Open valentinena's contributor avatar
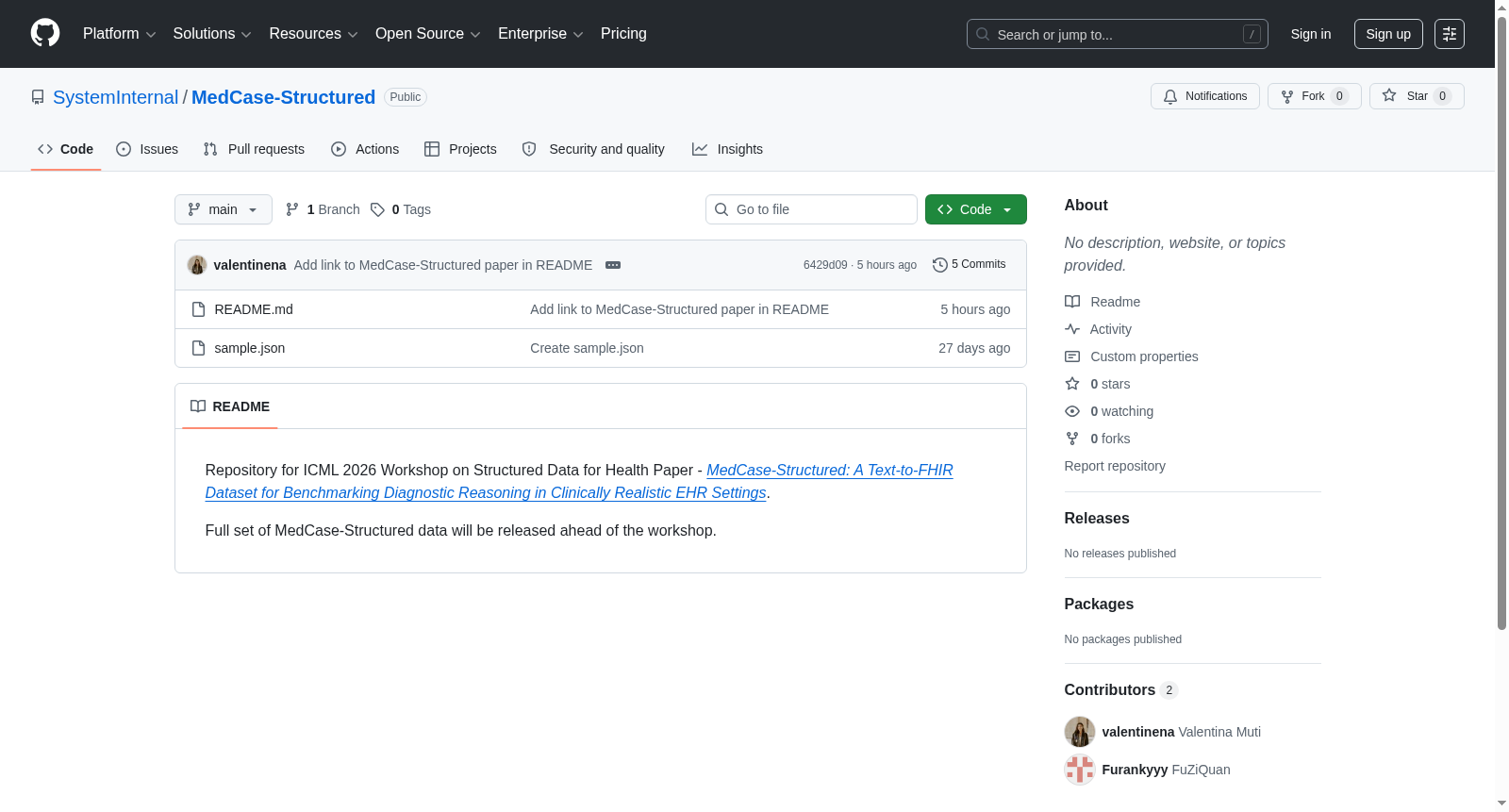The image size is (1509, 812). point(1080,732)
